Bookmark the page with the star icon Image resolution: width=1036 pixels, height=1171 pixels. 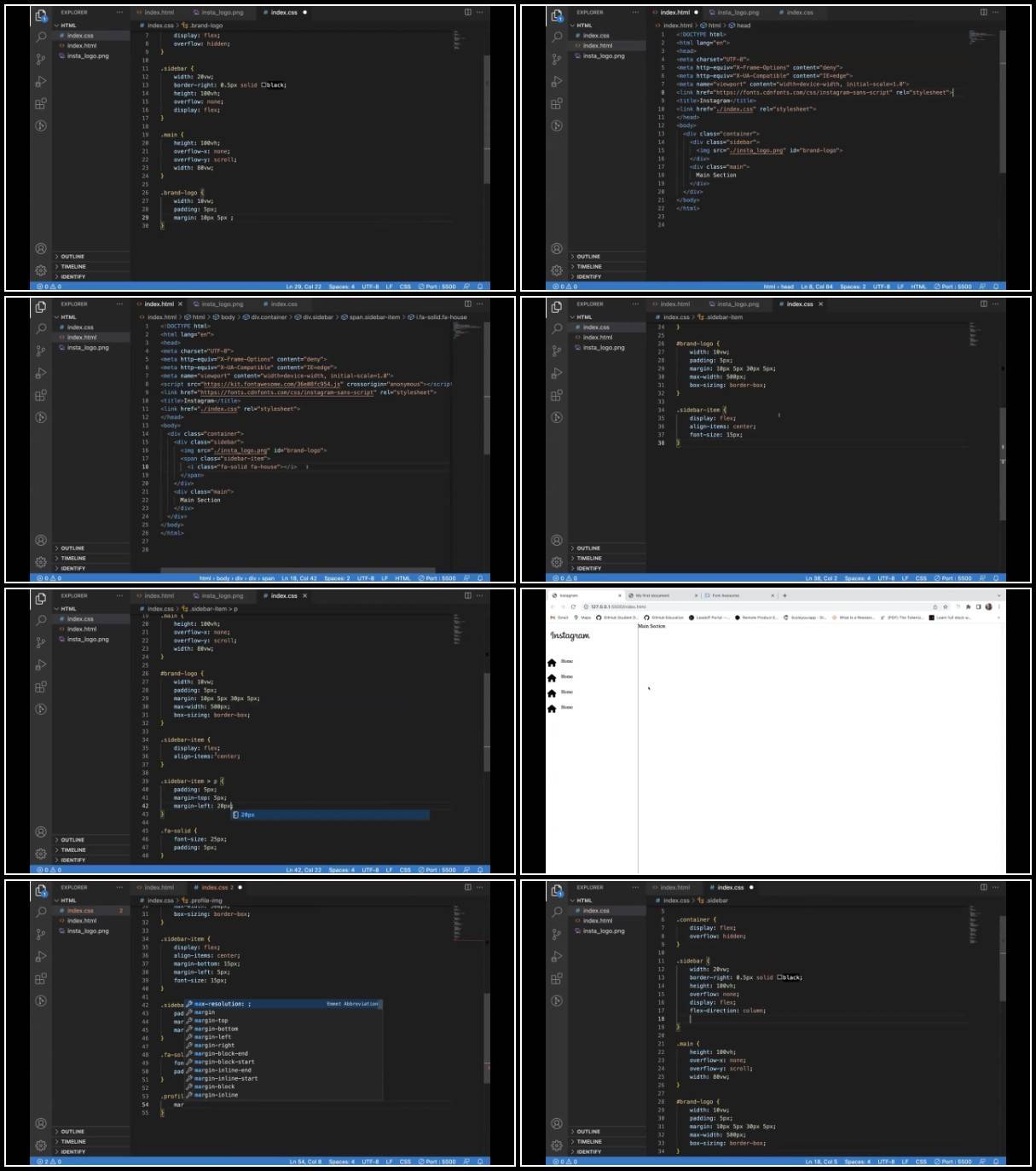coord(945,606)
